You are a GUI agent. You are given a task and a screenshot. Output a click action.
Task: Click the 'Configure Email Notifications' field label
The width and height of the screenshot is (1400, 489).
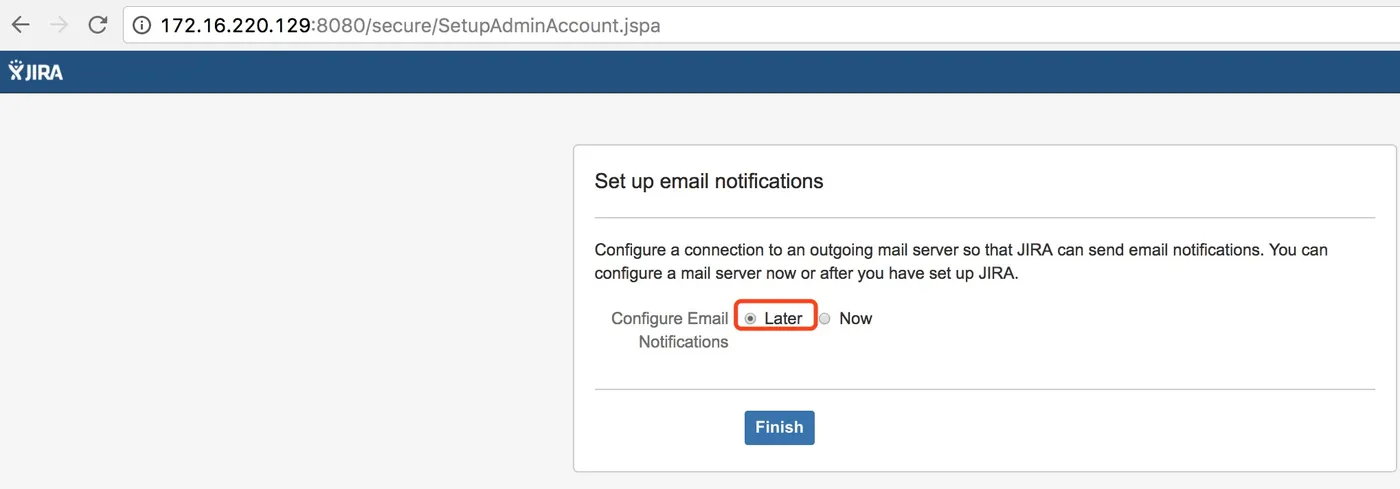670,330
